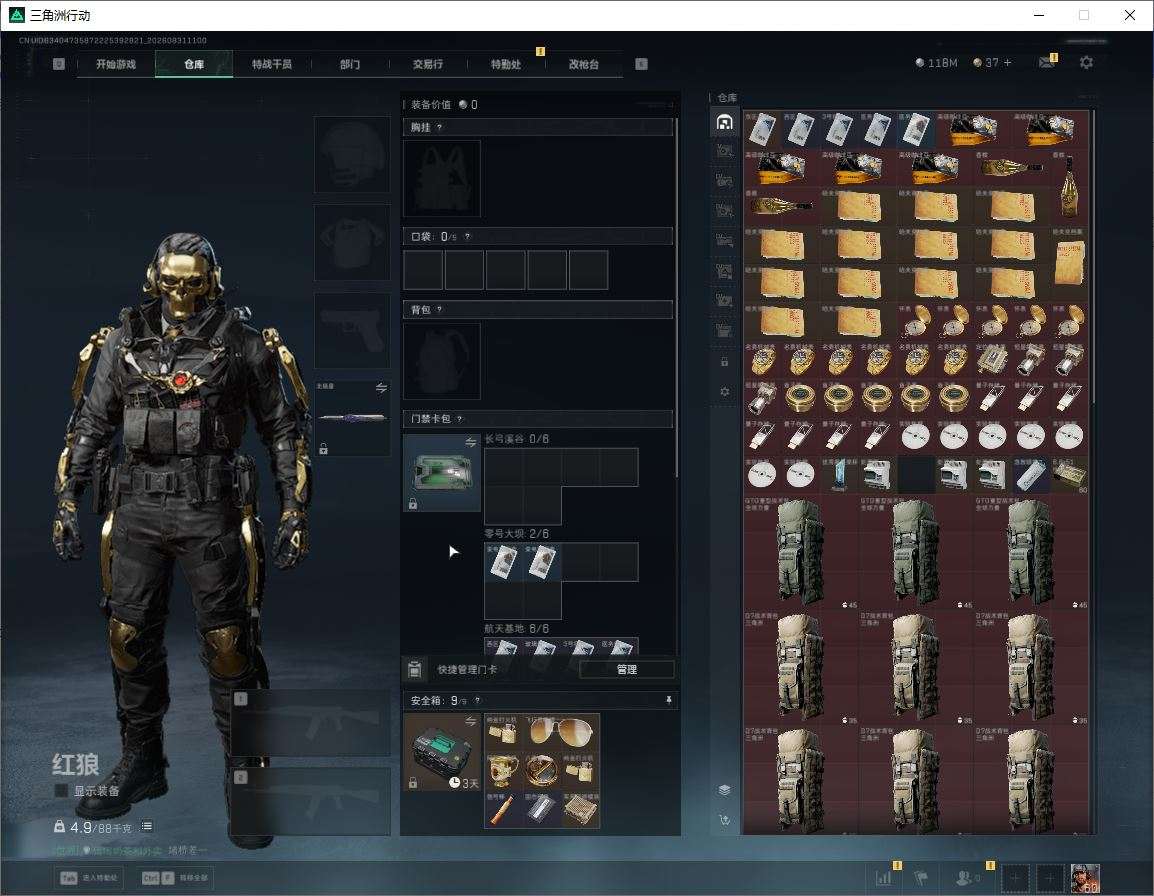Click the body armor equipment slot
Screen dimensions: 1154x896
point(352,242)
